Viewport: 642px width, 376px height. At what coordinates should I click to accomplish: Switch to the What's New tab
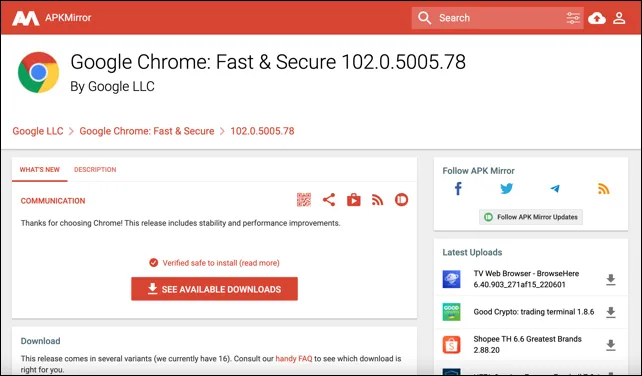pos(40,170)
